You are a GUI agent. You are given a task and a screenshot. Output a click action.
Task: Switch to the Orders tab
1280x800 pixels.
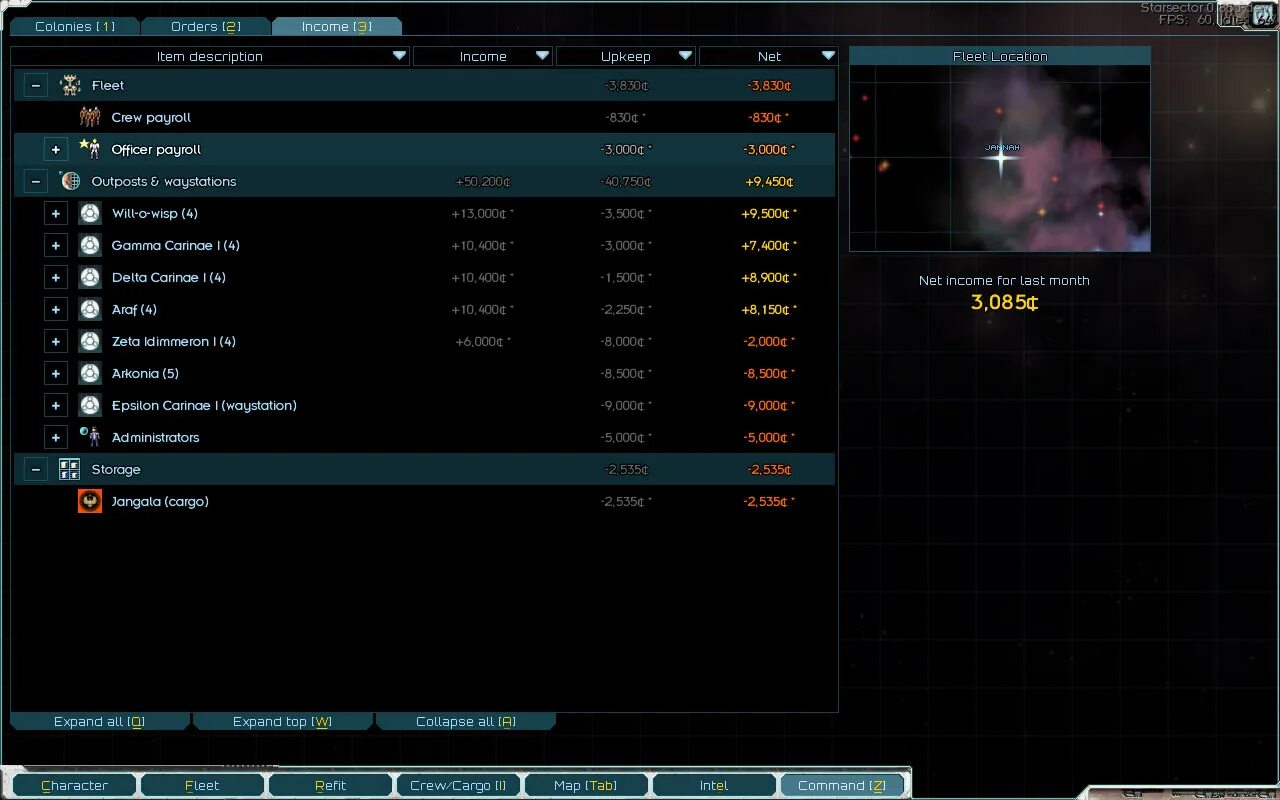coord(205,26)
